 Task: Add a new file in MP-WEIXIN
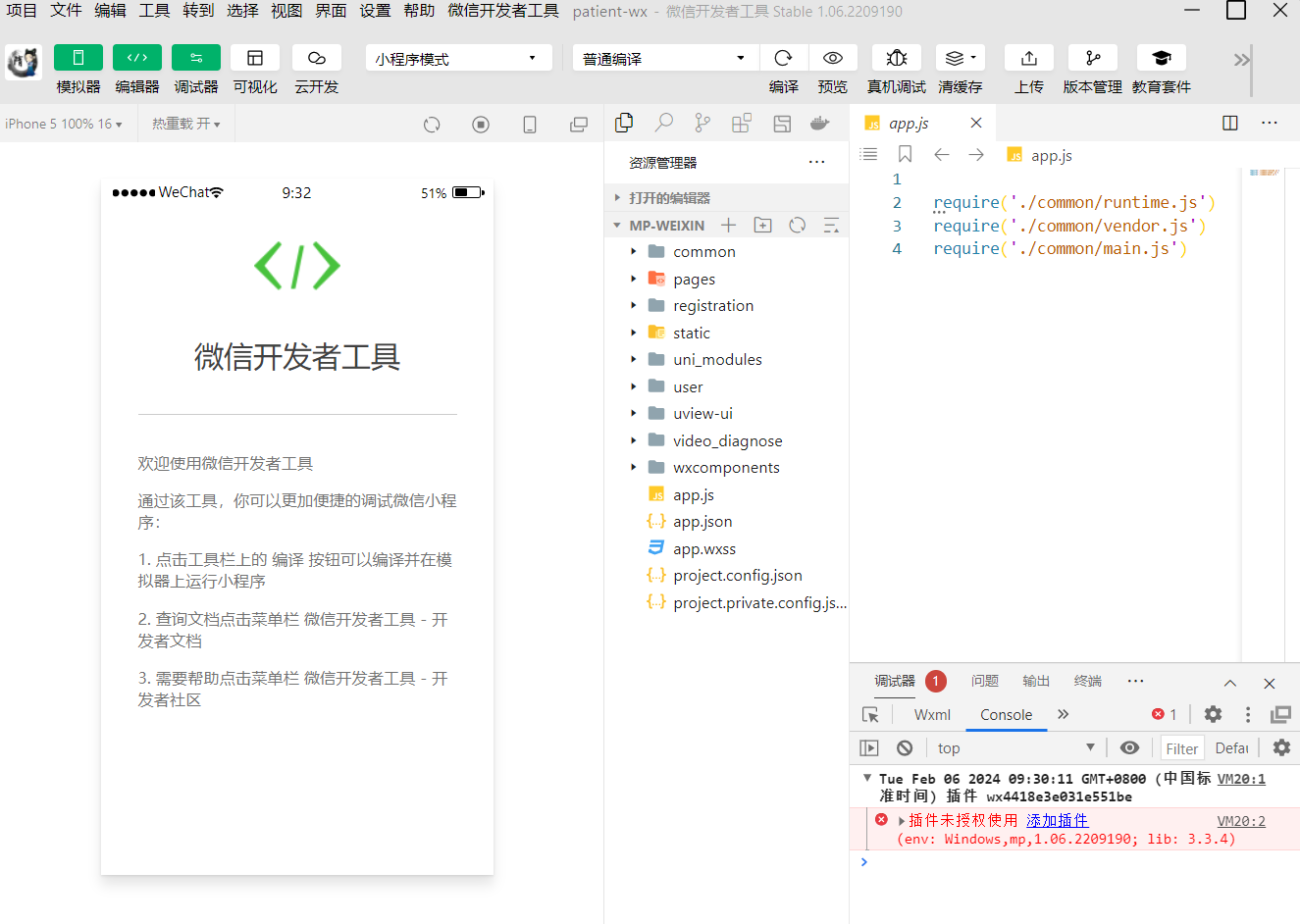728,226
